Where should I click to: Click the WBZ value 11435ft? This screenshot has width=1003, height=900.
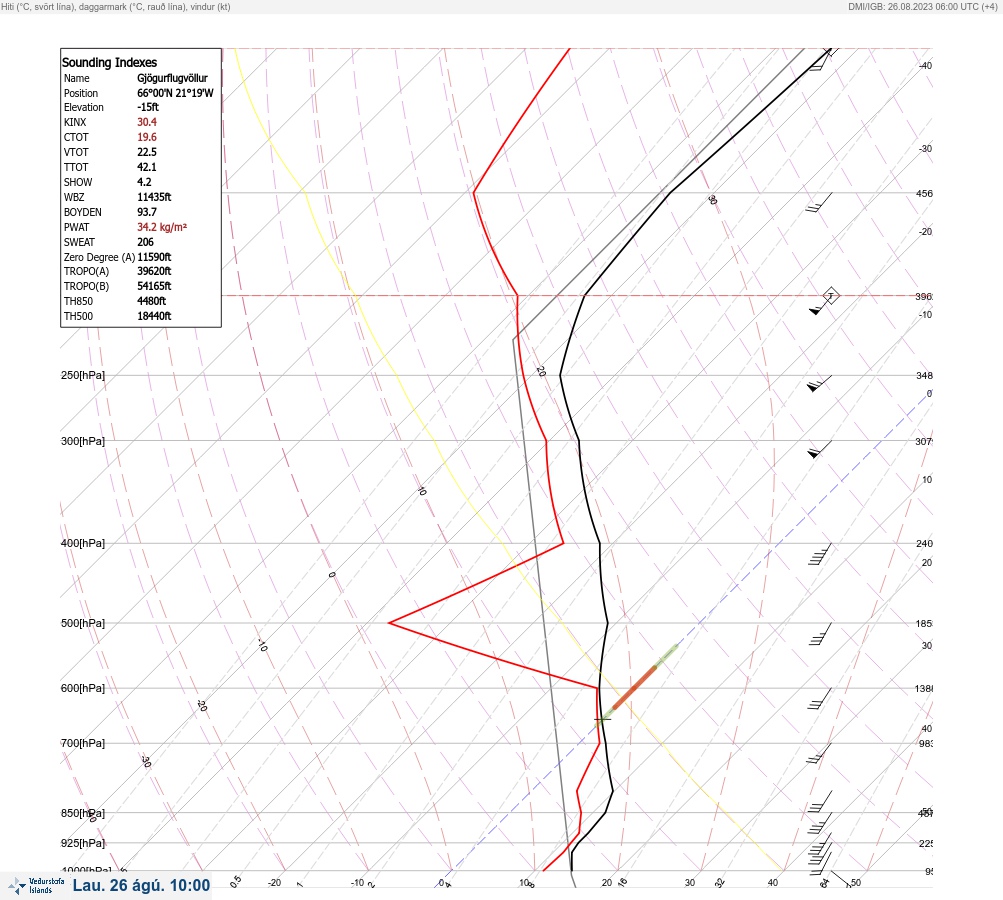click(154, 197)
